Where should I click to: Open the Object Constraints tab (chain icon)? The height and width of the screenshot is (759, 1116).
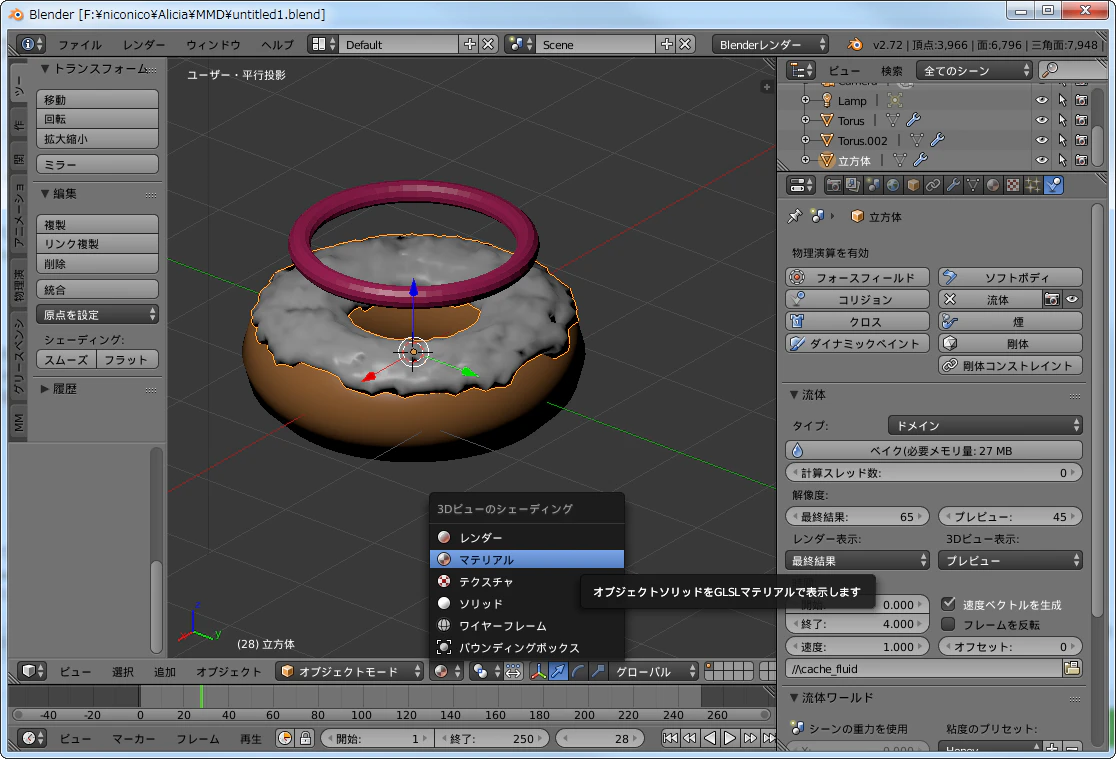tap(932, 186)
